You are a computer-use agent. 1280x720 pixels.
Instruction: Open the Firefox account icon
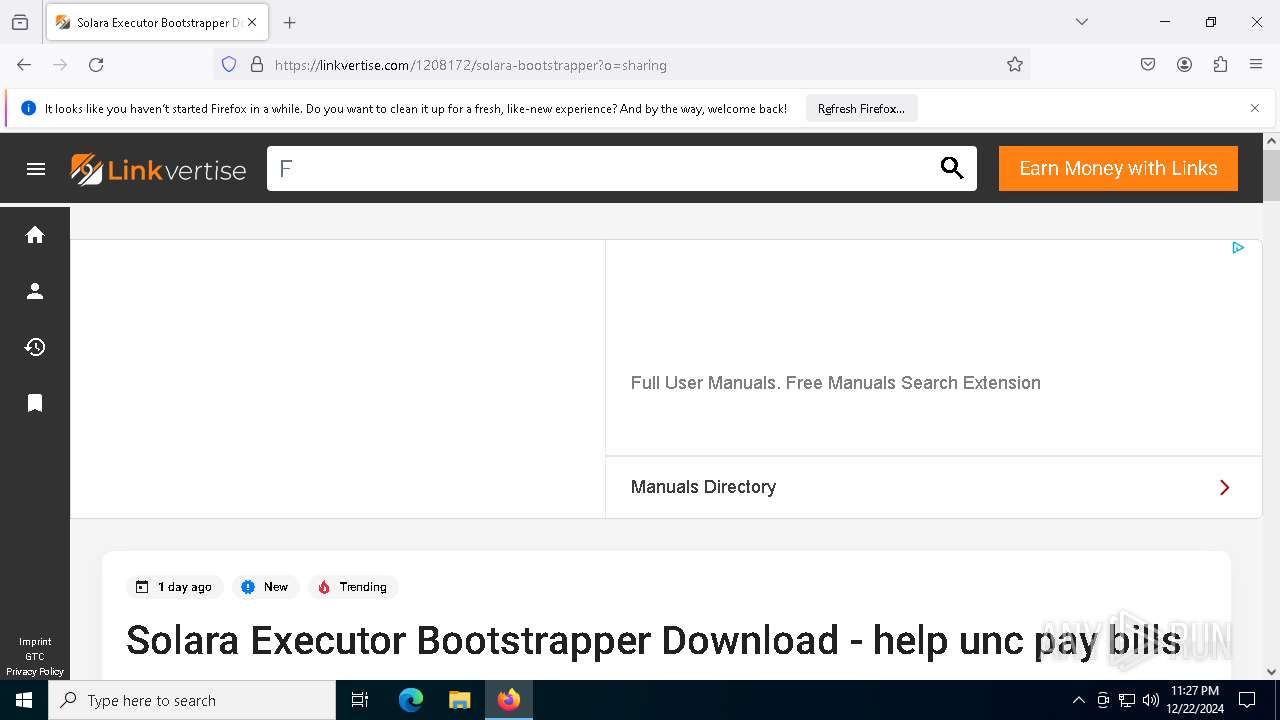click(x=1184, y=65)
